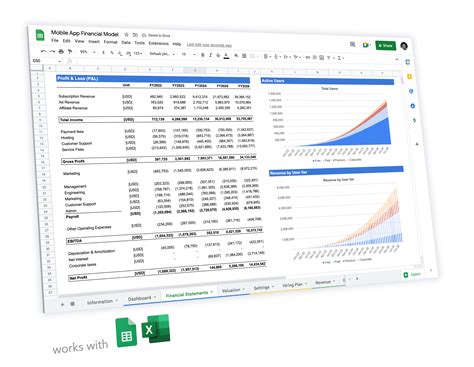Open the File menu
474x367 pixels.
click(x=55, y=40)
